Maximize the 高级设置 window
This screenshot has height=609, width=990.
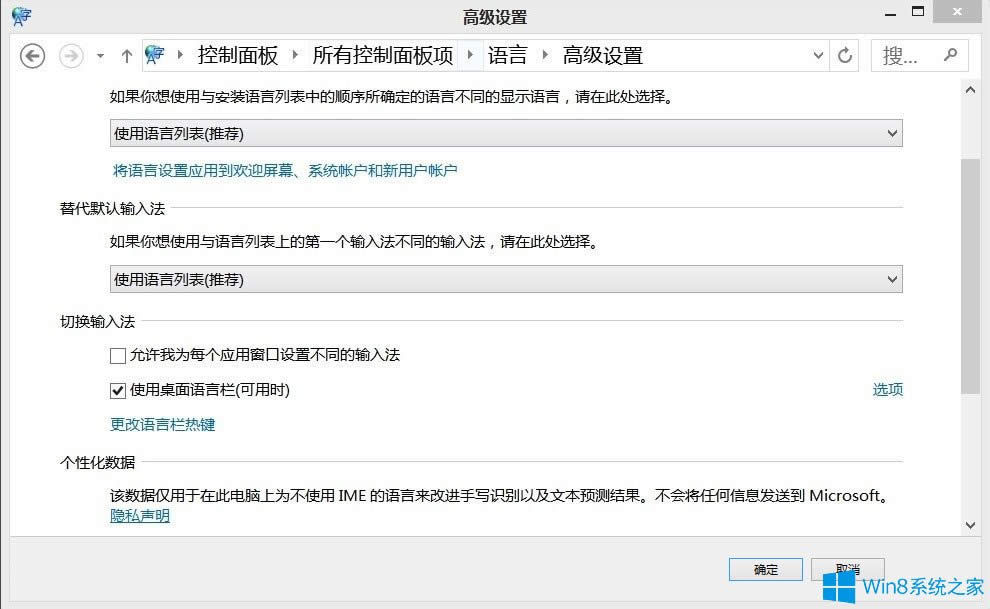click(918, 11)
